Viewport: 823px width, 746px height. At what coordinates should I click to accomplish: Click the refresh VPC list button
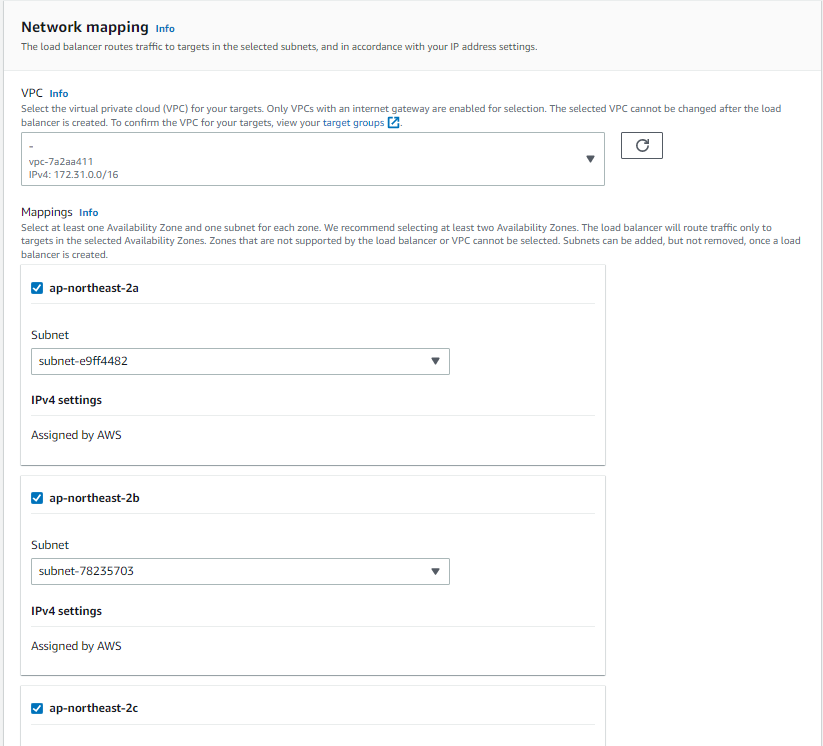[x=641, y=145]
